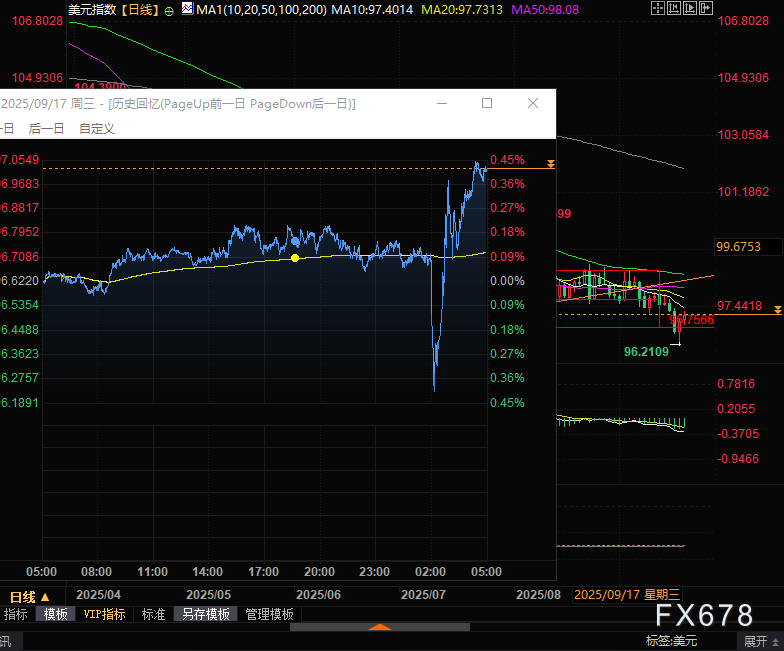Click 自定义 in the popup toolbar
784x651 pixels.
[x=97, y=128]
